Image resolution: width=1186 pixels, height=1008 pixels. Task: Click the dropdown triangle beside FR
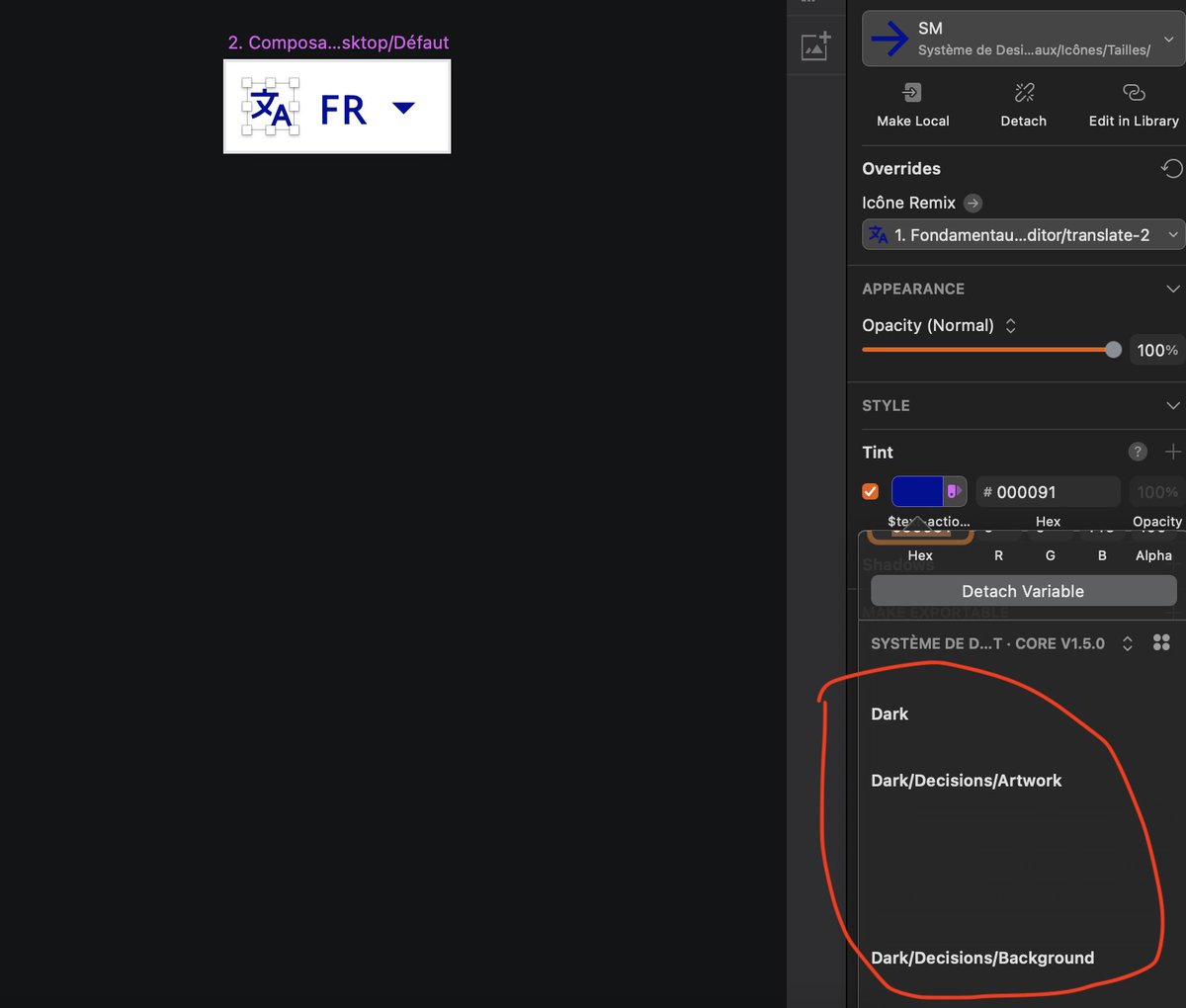pos(403,107)
